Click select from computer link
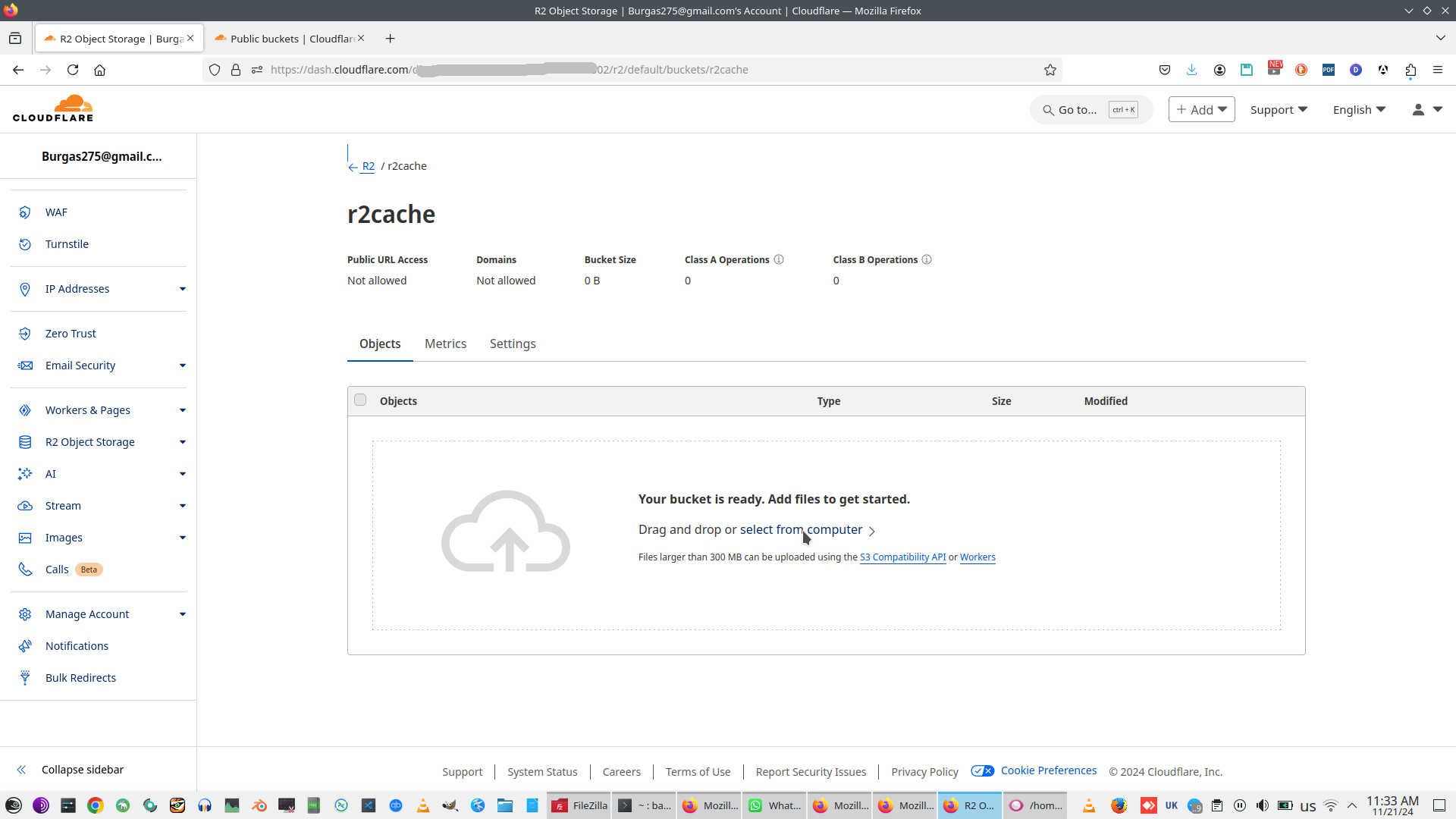Image resolution: width=1456 pixels, height=819 pixels. coord(801,530)
